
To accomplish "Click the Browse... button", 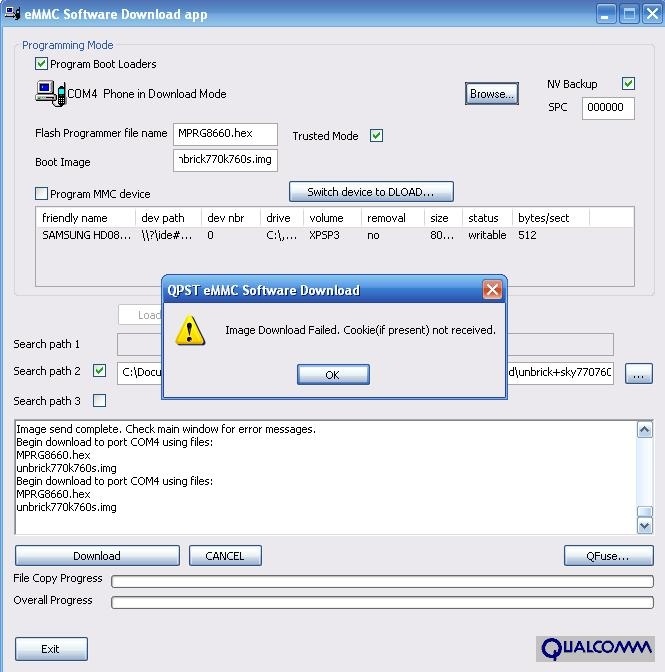I will [491, 93].
